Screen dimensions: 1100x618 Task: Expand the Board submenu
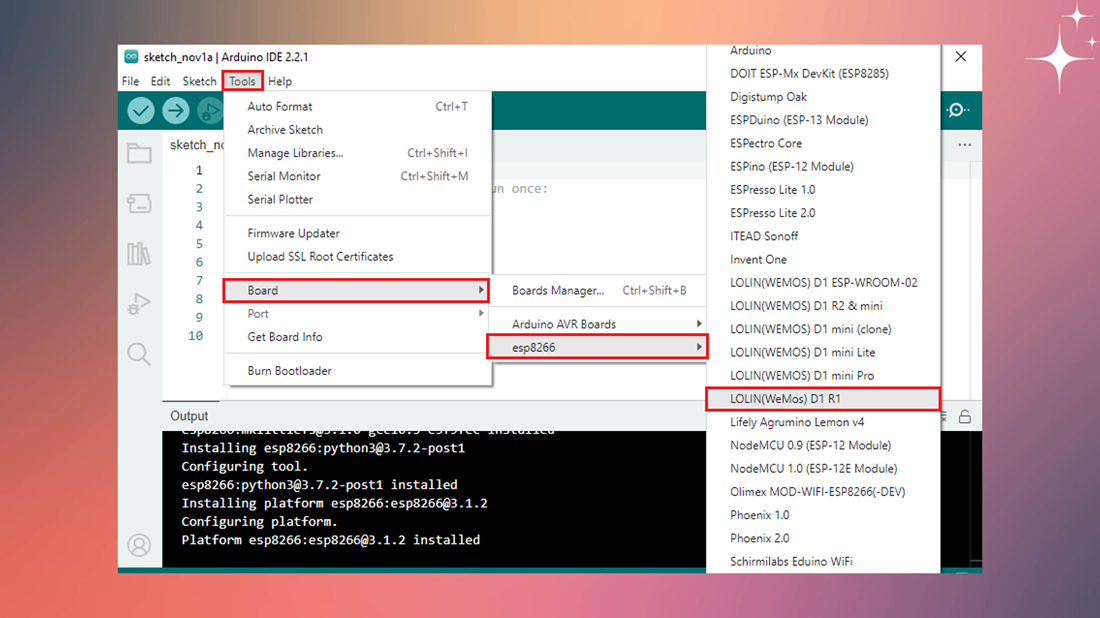356,290
